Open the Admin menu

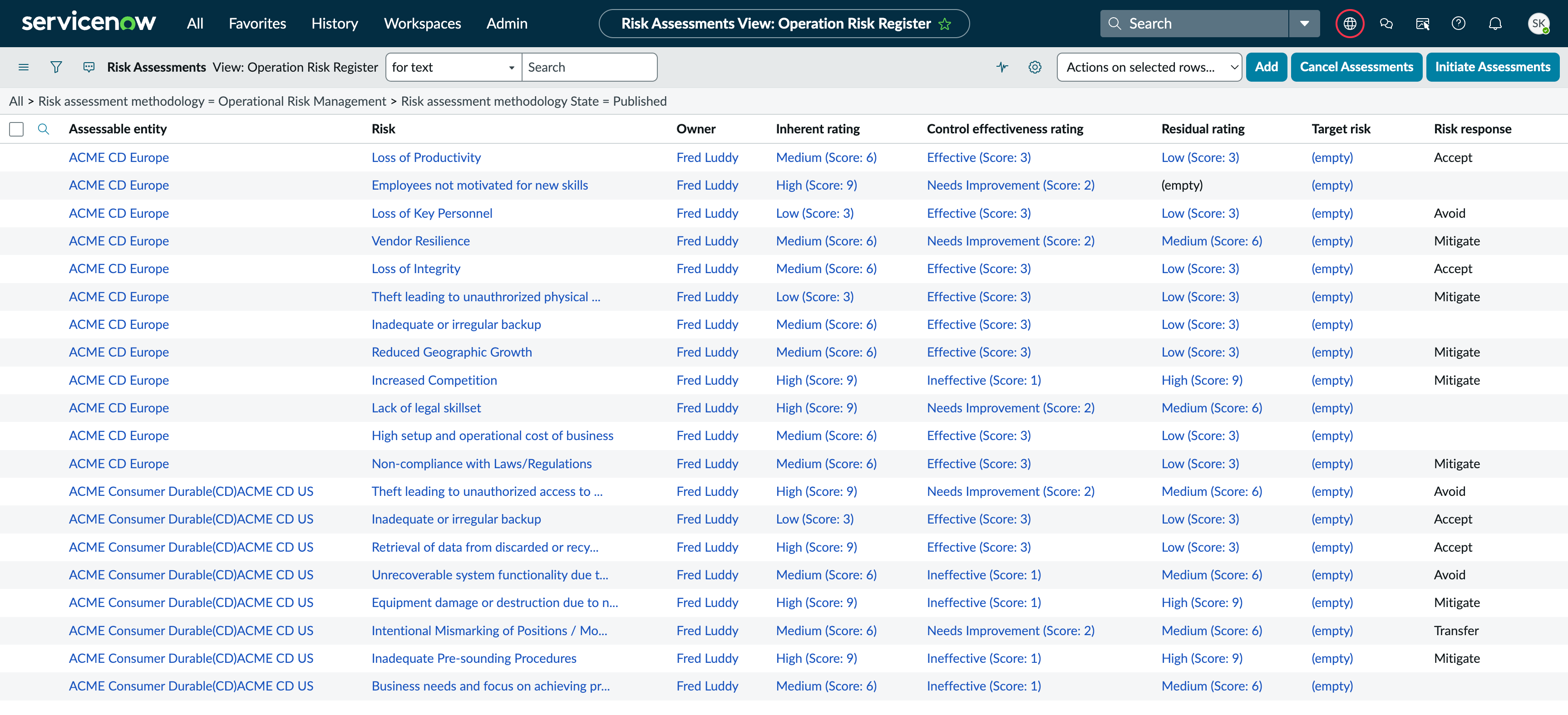pyautogui.click(x=507, y=23)
